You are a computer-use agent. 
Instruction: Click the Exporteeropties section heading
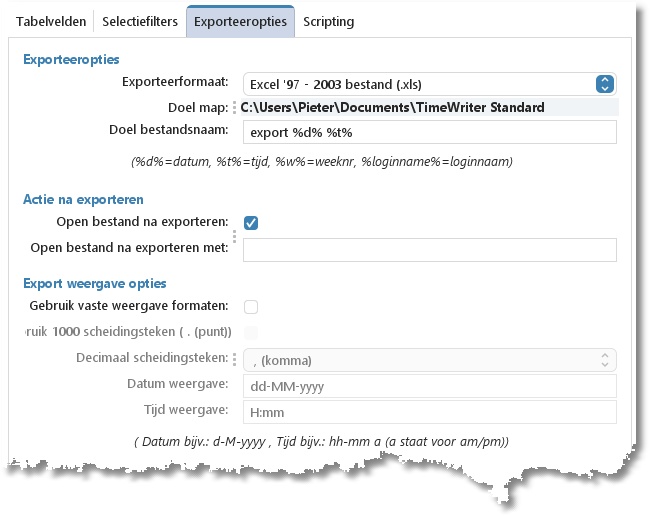[x=71, y=60]
